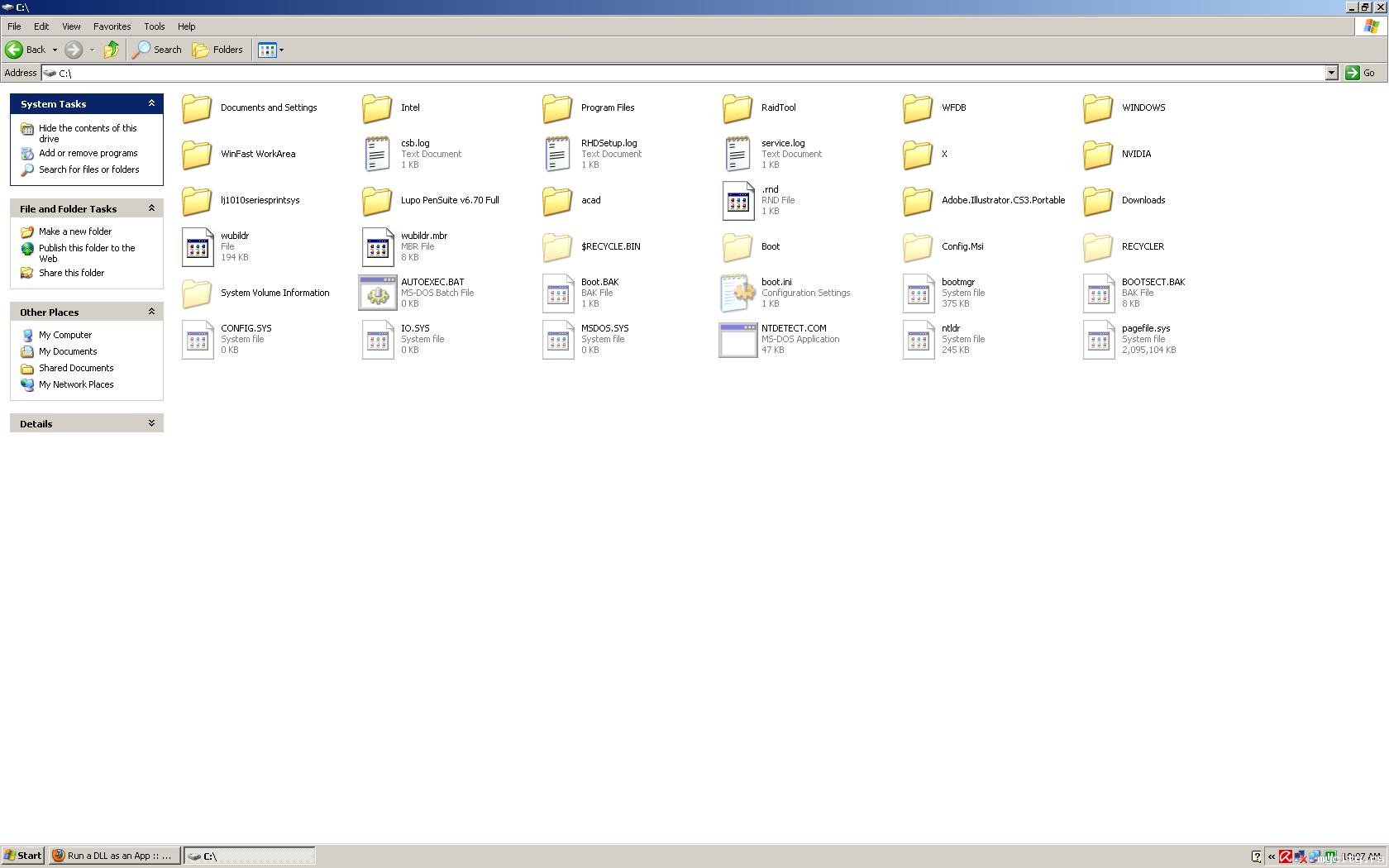The image size is (1389, 868).
Task: Select the Lupo PenSuite v6.70 Full folder
Action: click(x=432, y=200)
